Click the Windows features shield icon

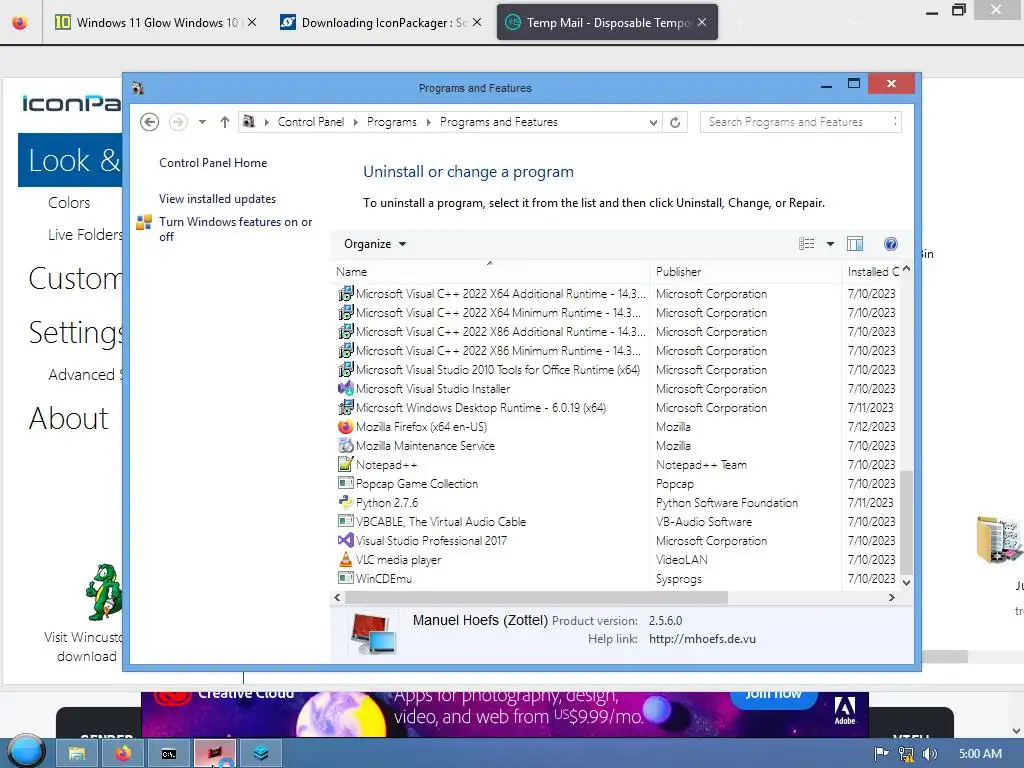click(x=144, y=223)
